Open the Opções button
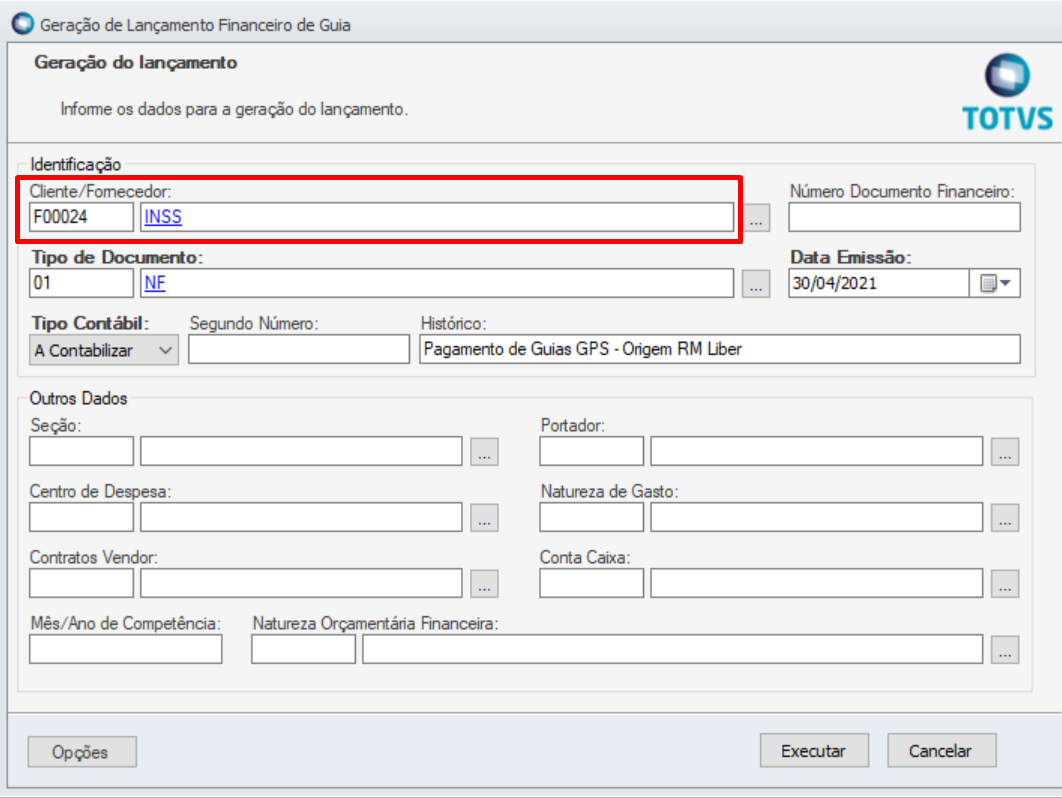Viewport: 1062px width, 798px height. [82, 752]
